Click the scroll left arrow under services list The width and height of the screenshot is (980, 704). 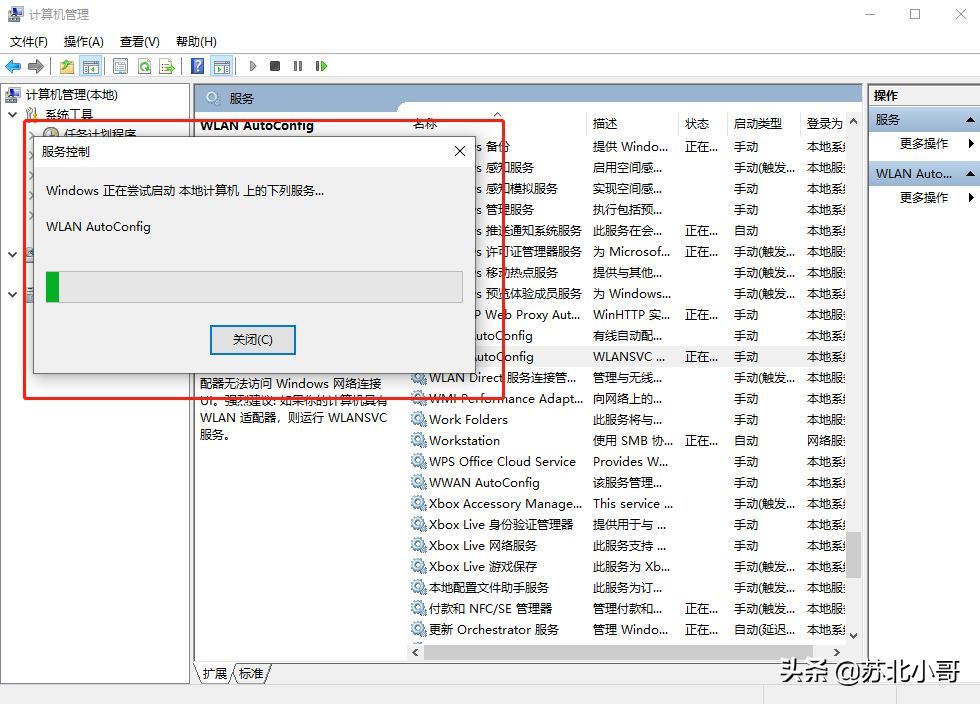[416, 652]
